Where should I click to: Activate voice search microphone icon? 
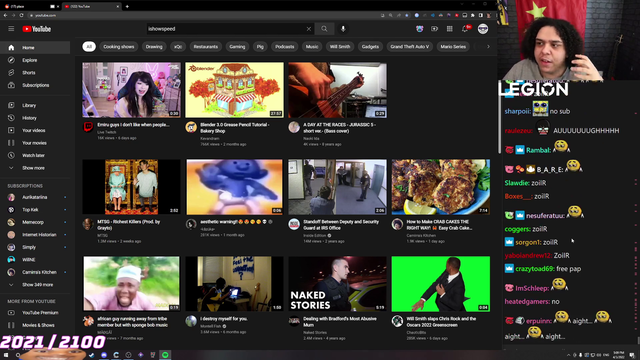click(x=343, y=29)
